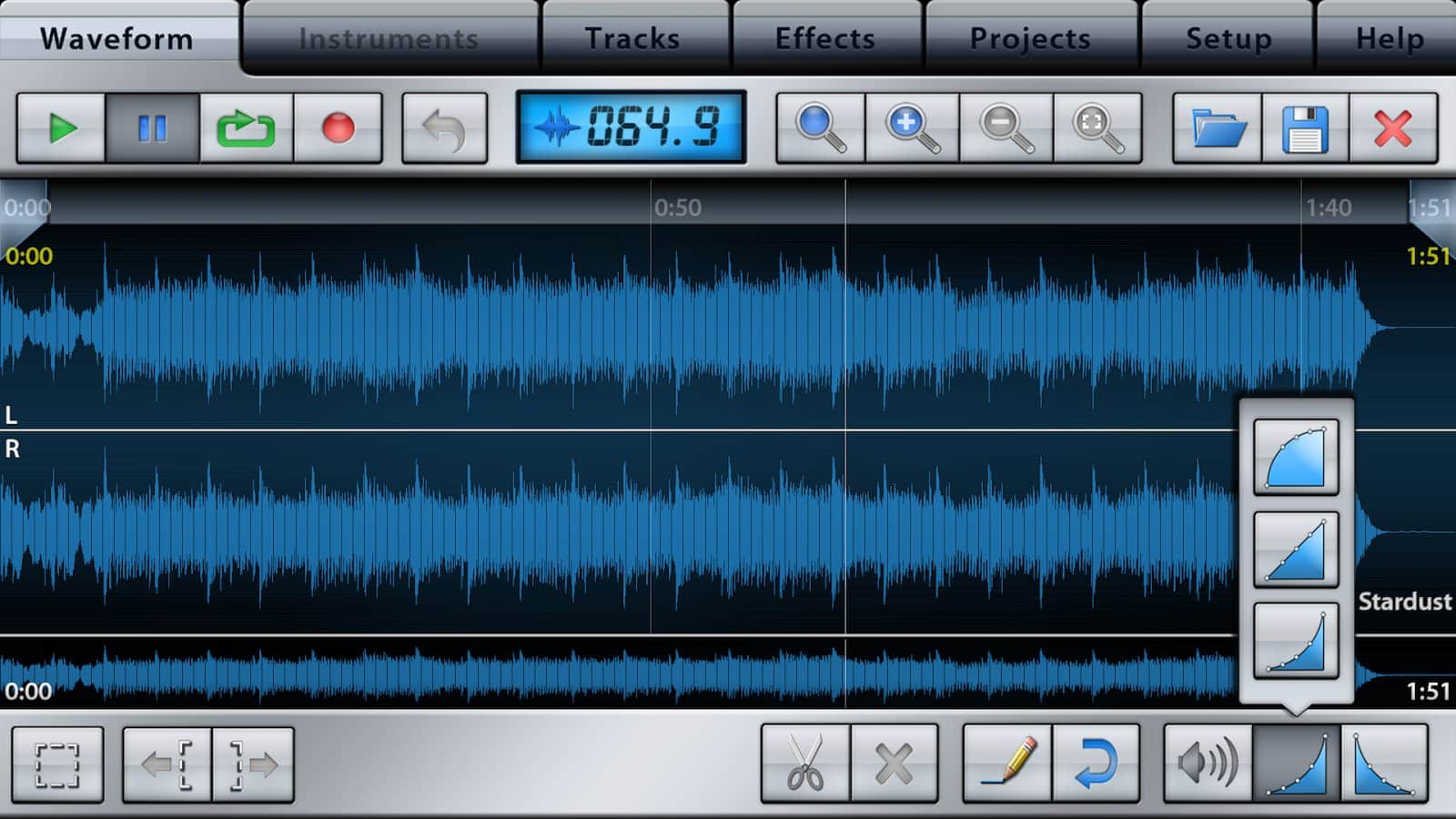The width and height of the screenshot is (1456, 819).
Task: Open the Projects tab
Action: pyautogui.click(x=1029, y=38)
